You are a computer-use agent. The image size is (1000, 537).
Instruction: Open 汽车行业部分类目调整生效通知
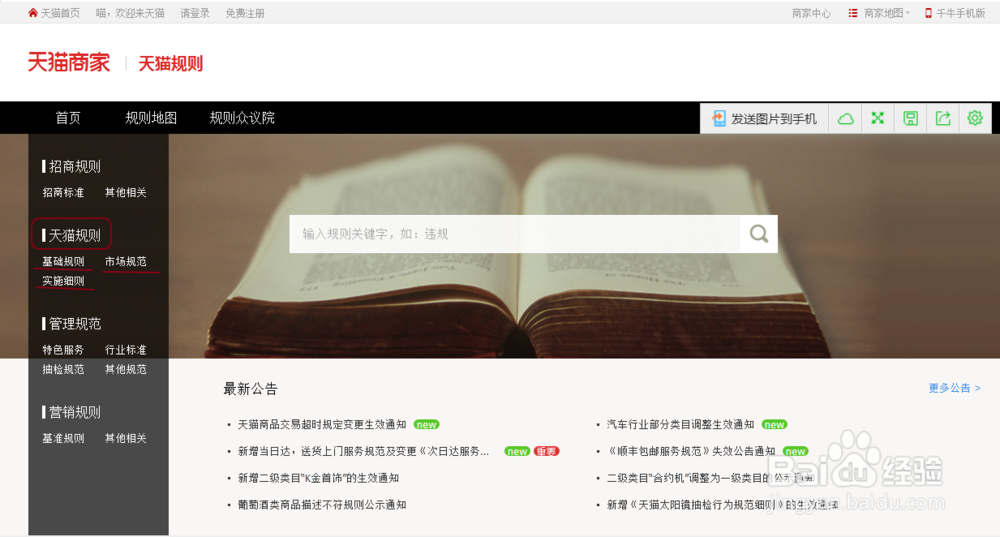click(680, 425)
